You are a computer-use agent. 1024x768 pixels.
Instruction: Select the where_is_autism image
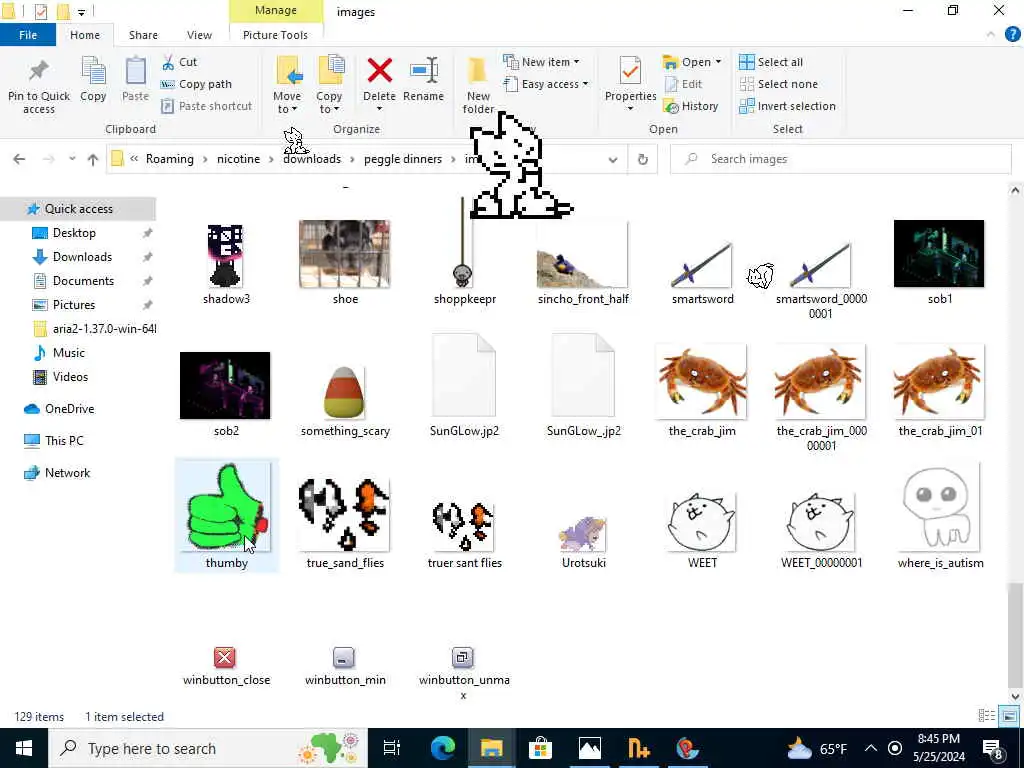click(940, 515)
